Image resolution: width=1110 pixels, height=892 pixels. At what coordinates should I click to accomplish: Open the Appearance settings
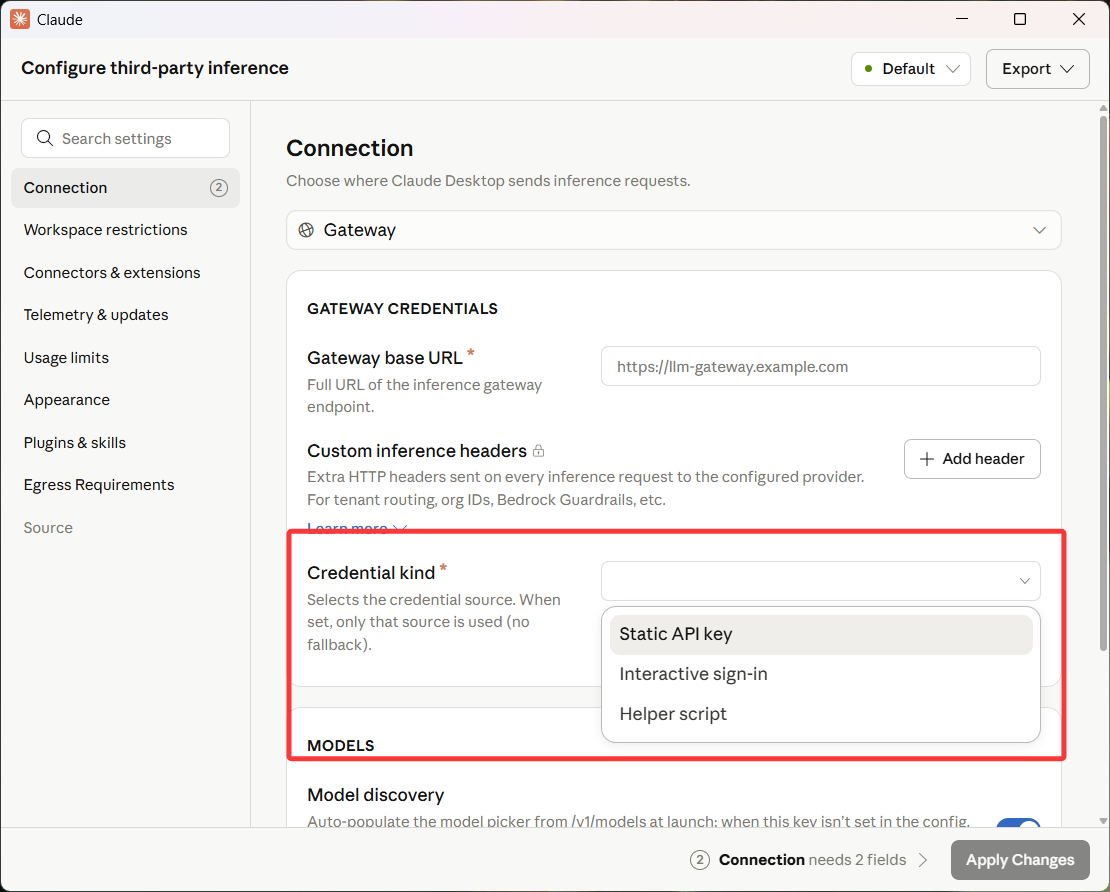pyautogui.click(x=125, y=400)
